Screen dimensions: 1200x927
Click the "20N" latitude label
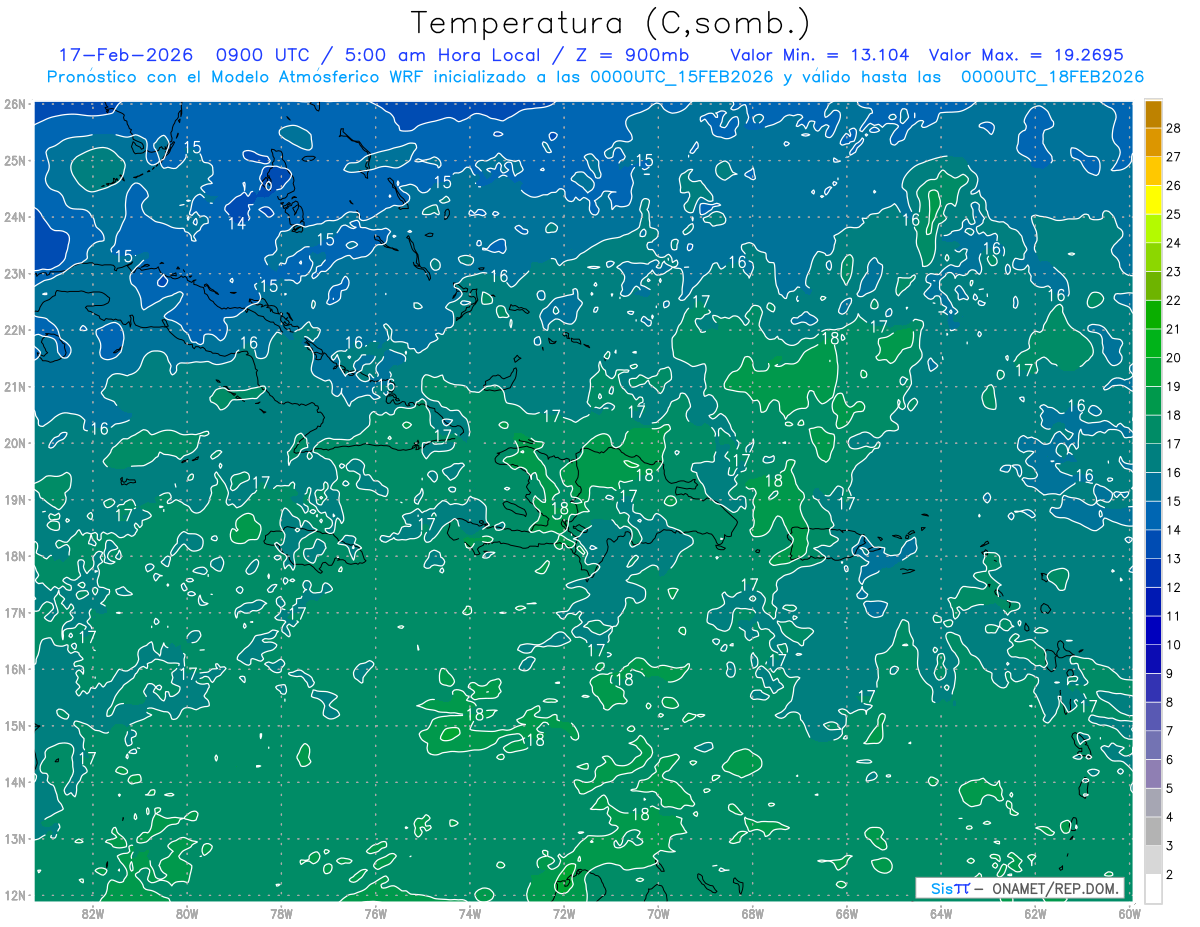(x=14, y=443)
